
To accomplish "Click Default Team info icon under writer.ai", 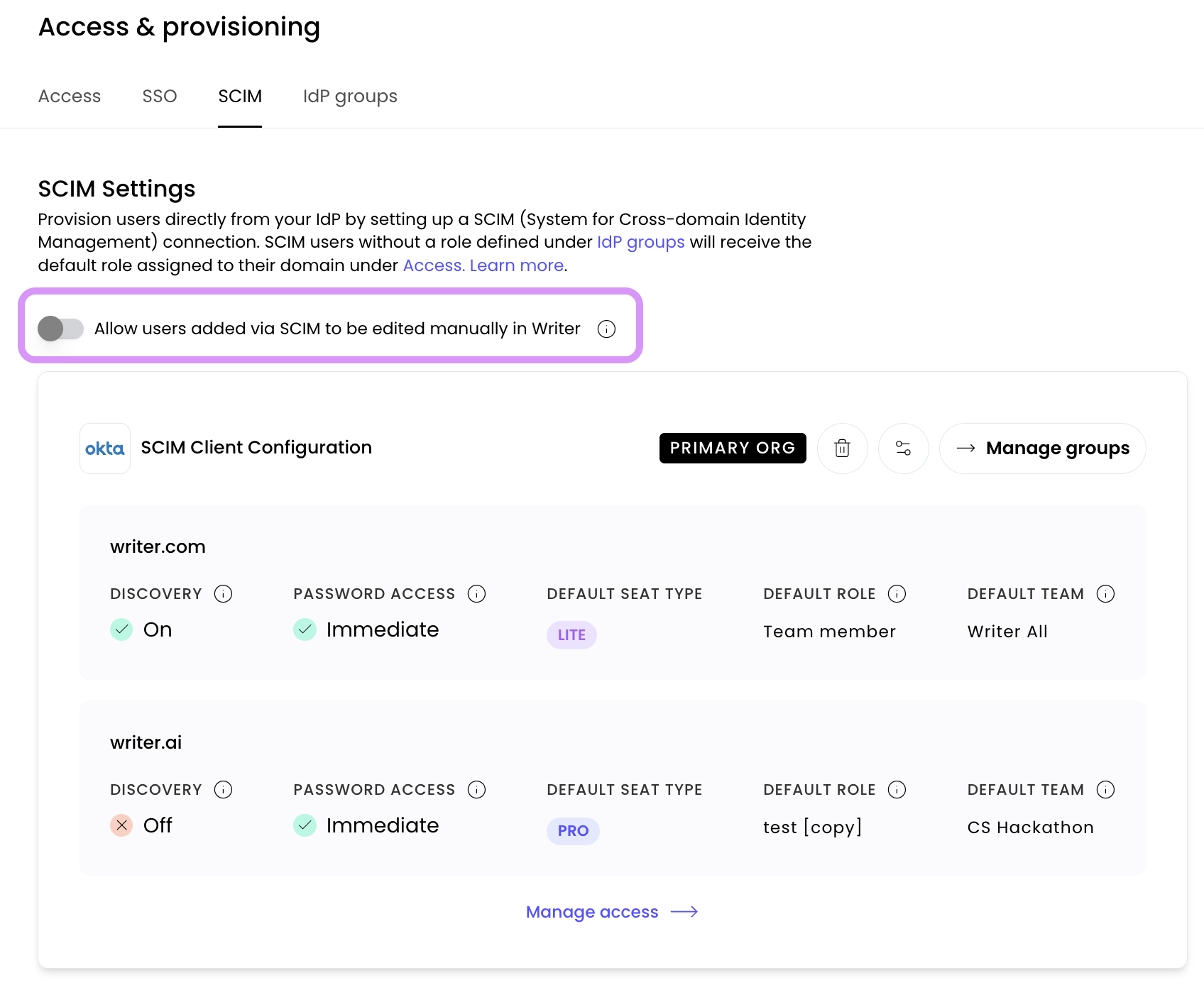I will click(1105, 790).
